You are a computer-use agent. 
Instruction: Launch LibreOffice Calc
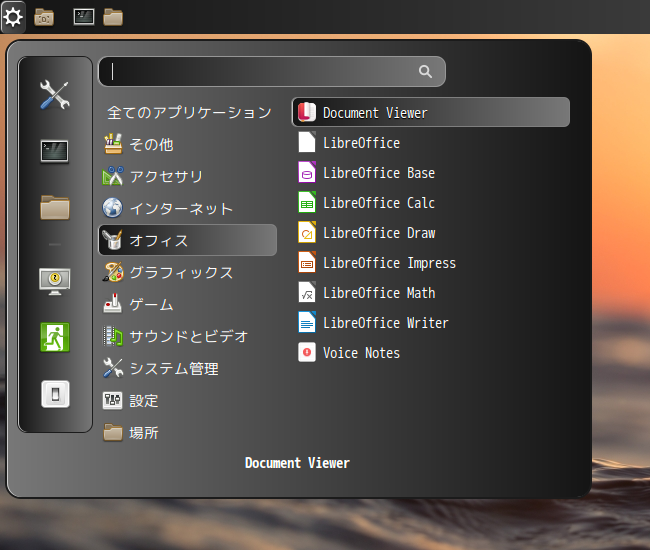(431, 202)
